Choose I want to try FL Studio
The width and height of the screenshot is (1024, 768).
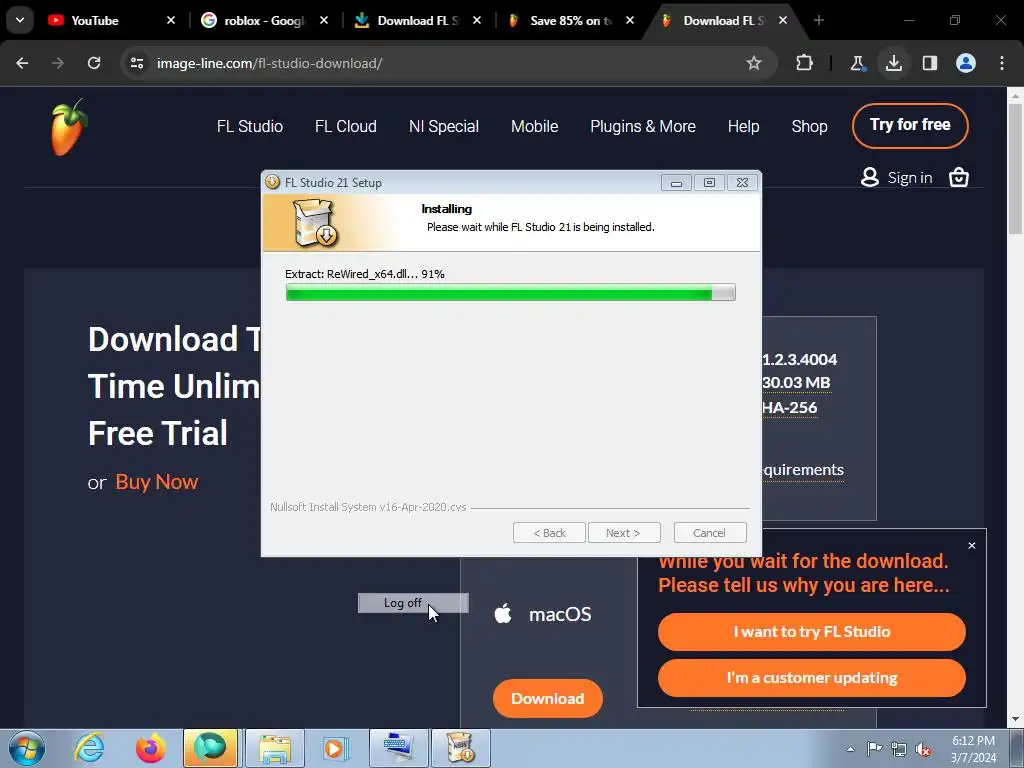coord(812,632)
